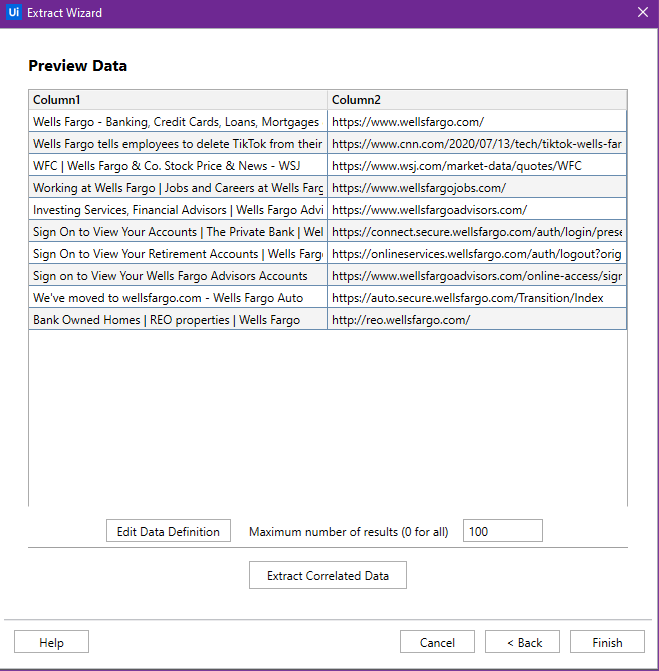Open Help for the wizard
659x671 pixels.
pyautogui.click(x=51, y=642)
